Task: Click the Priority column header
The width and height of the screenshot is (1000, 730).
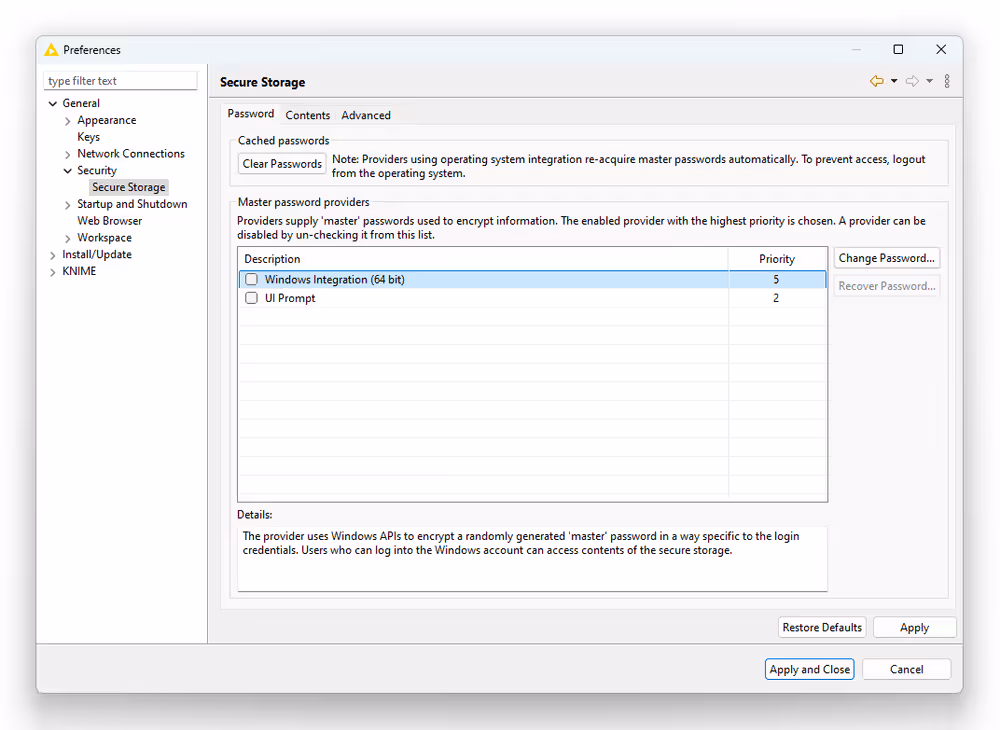Action: click(x=777, y=258)
